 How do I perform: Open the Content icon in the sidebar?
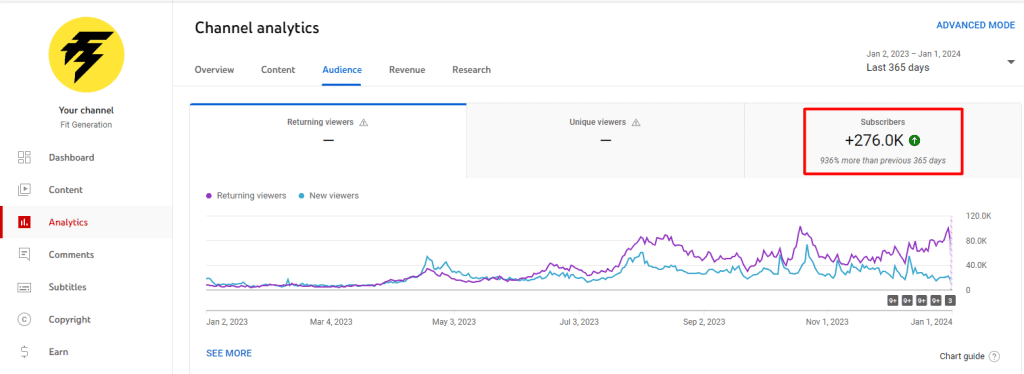coord(24,190)
